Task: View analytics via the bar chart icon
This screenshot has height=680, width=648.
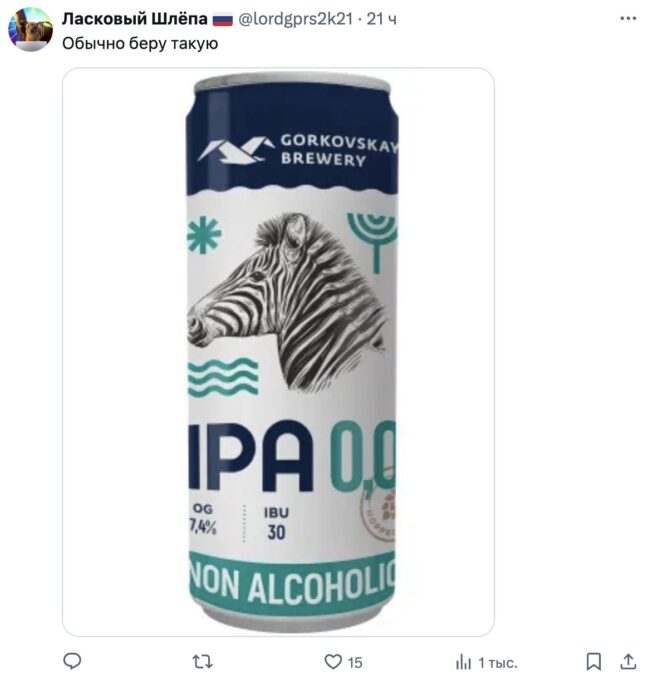Action: point(463,662)
